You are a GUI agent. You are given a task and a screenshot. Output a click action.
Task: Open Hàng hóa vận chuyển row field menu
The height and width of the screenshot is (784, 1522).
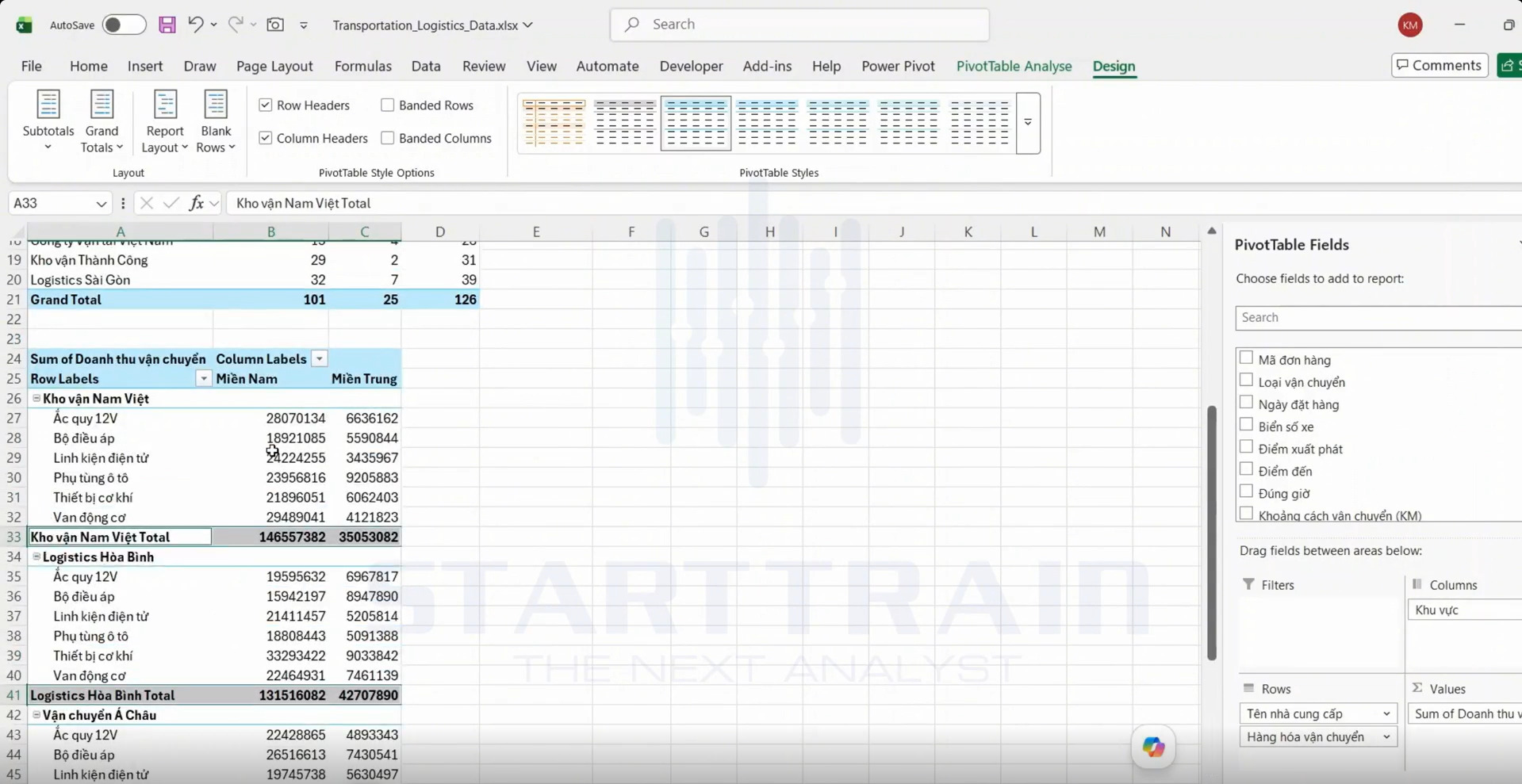(1386, 736)
